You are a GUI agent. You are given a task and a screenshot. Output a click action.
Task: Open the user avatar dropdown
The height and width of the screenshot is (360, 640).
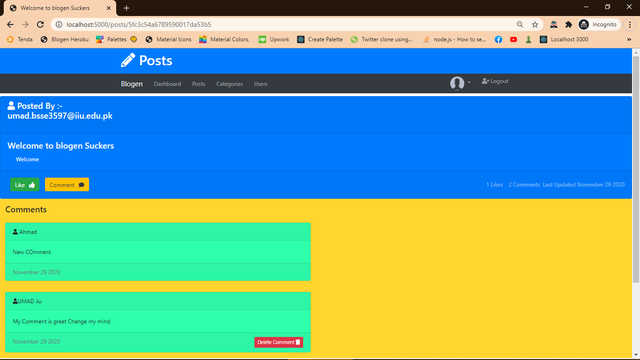460,83
